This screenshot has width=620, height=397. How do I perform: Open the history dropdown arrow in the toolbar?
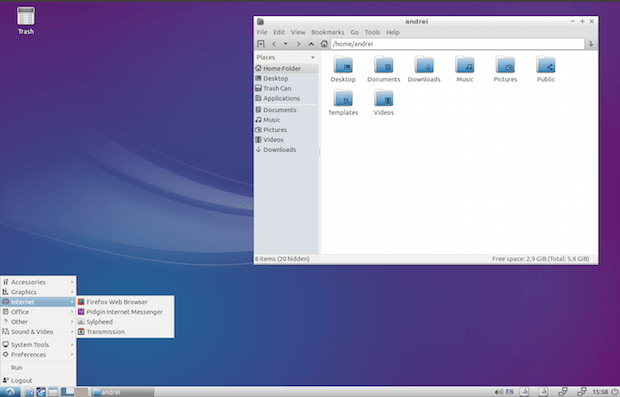(x=285, y=44)
